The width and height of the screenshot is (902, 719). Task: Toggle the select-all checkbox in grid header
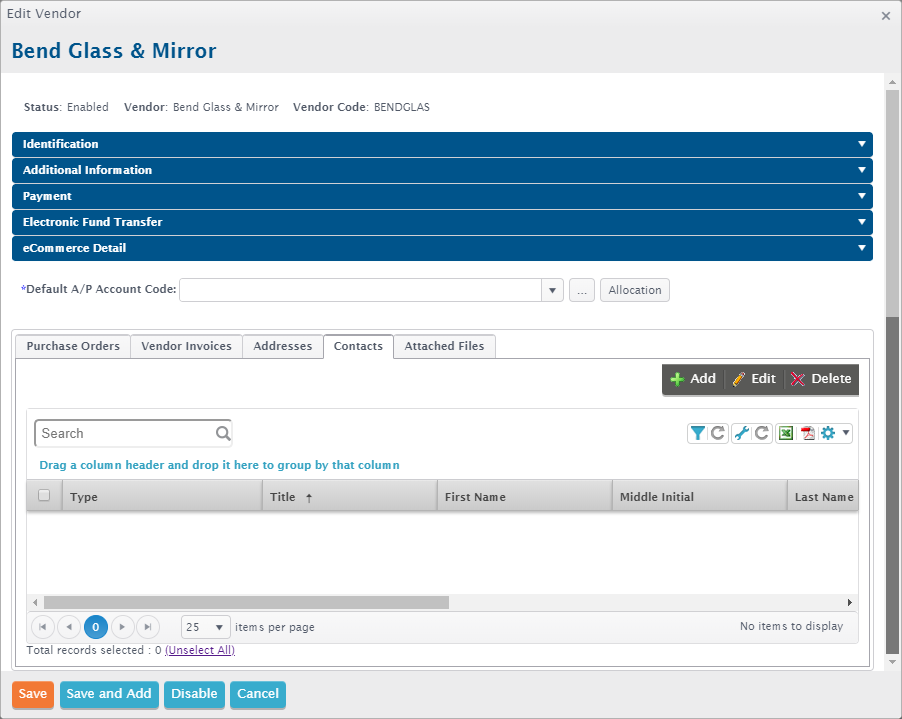tap(44, 495)
